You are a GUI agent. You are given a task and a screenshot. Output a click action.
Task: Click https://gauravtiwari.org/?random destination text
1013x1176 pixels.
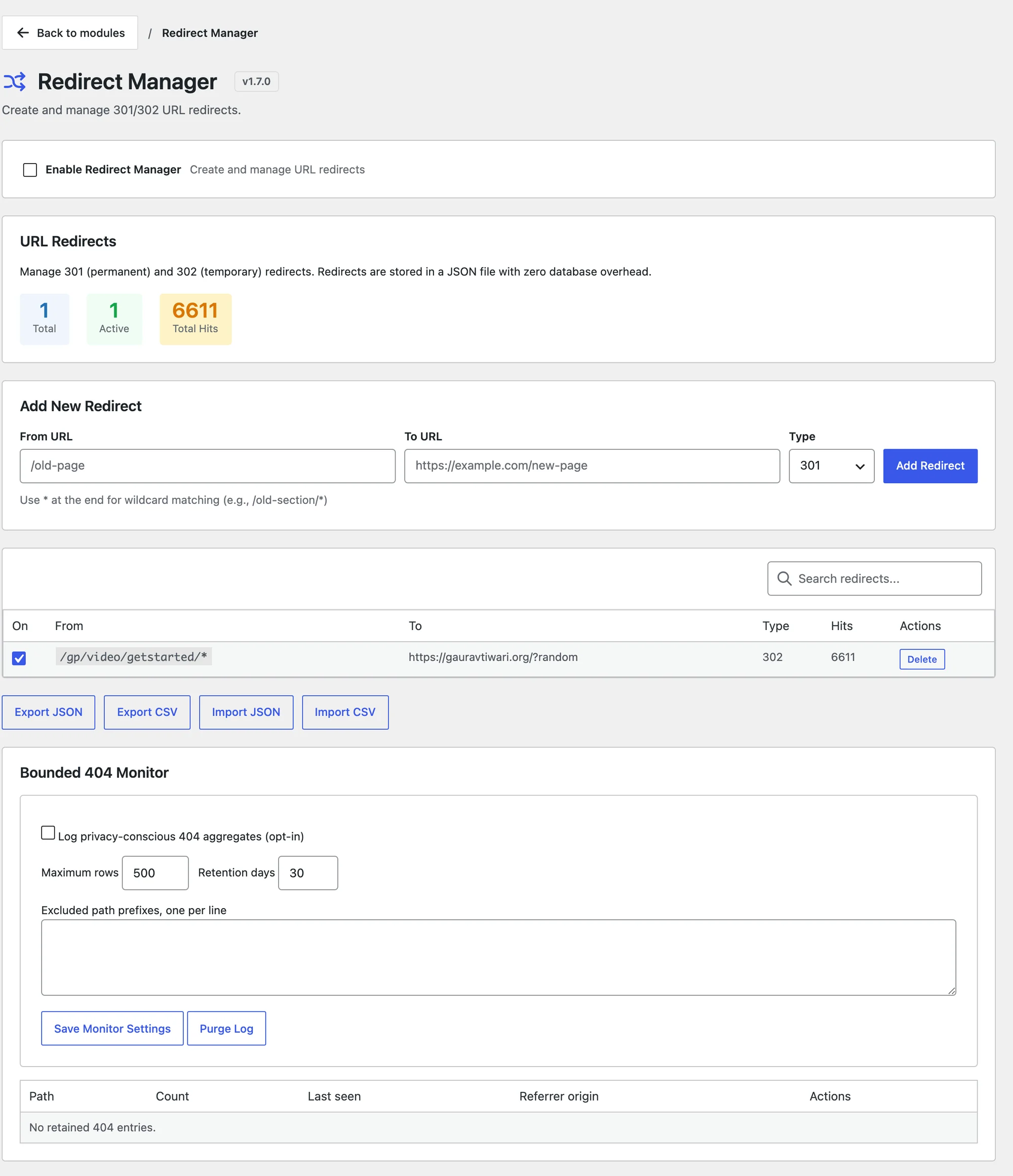[x=493, y=657]
